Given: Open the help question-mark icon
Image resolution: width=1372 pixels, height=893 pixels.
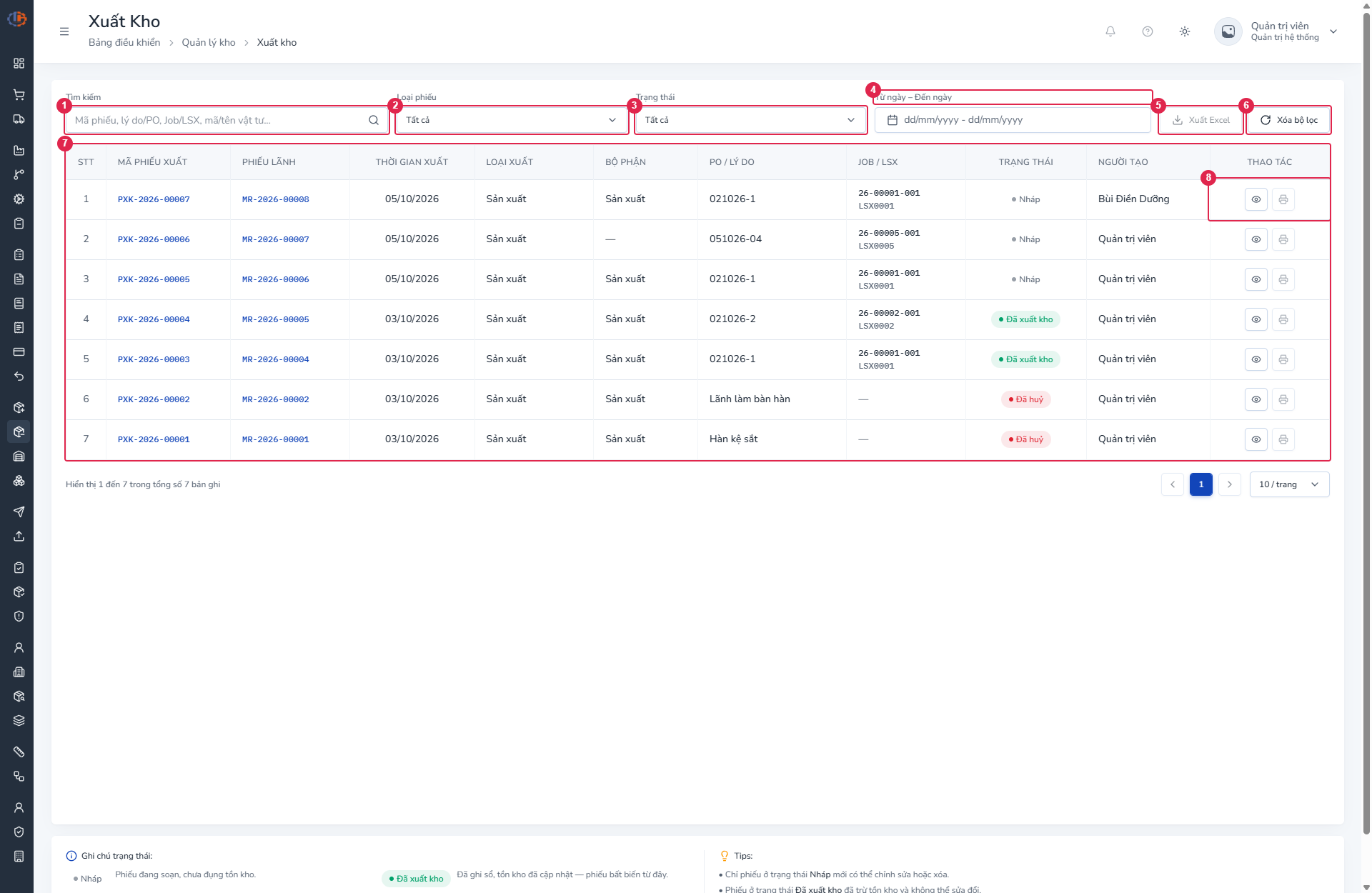Looking at the screenshot, I should (1148, 31).
